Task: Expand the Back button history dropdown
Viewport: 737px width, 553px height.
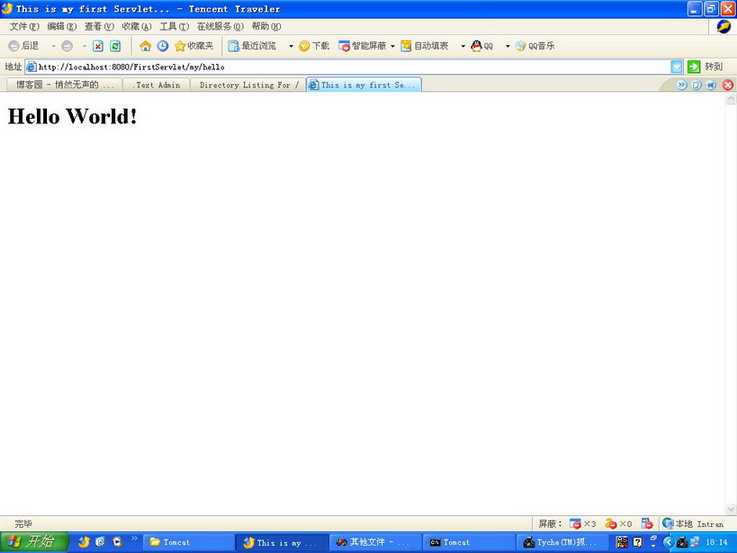Action: click(54, 46)
